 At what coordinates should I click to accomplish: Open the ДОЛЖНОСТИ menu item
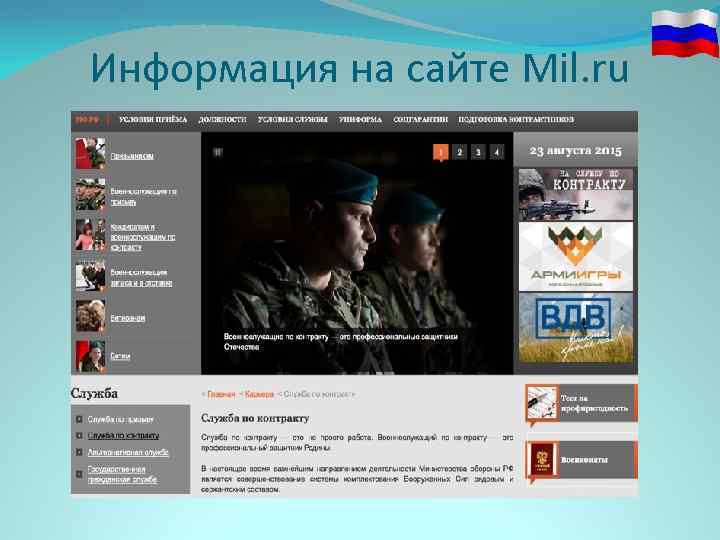coord(222,119)
